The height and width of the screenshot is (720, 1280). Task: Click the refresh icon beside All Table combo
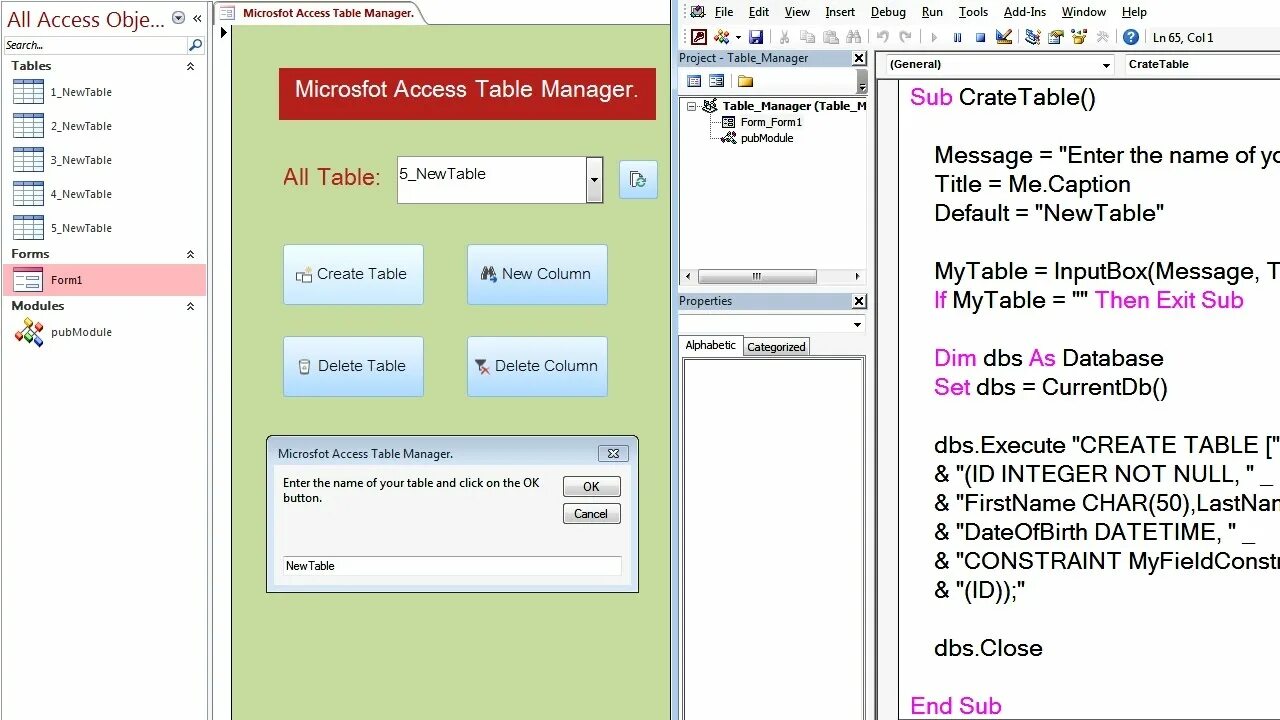point(638,179)
